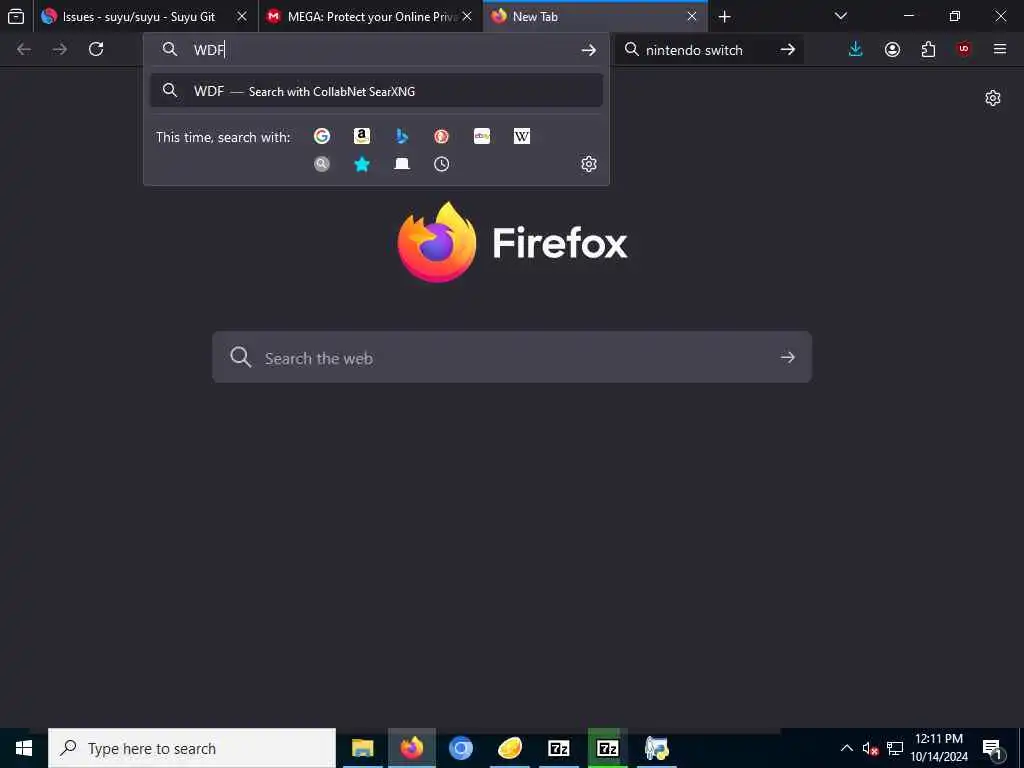
Task: Click the muted volume tray icon
Action: coord(870,748)
